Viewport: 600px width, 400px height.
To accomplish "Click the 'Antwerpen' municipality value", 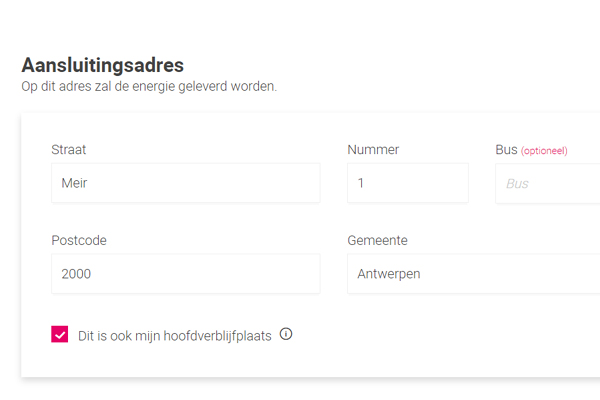I will click(x=389, y=274).
